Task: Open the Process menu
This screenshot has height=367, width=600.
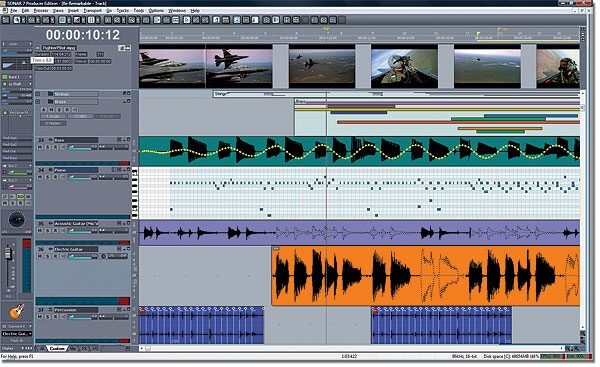Action: click(x=41, y=11)
